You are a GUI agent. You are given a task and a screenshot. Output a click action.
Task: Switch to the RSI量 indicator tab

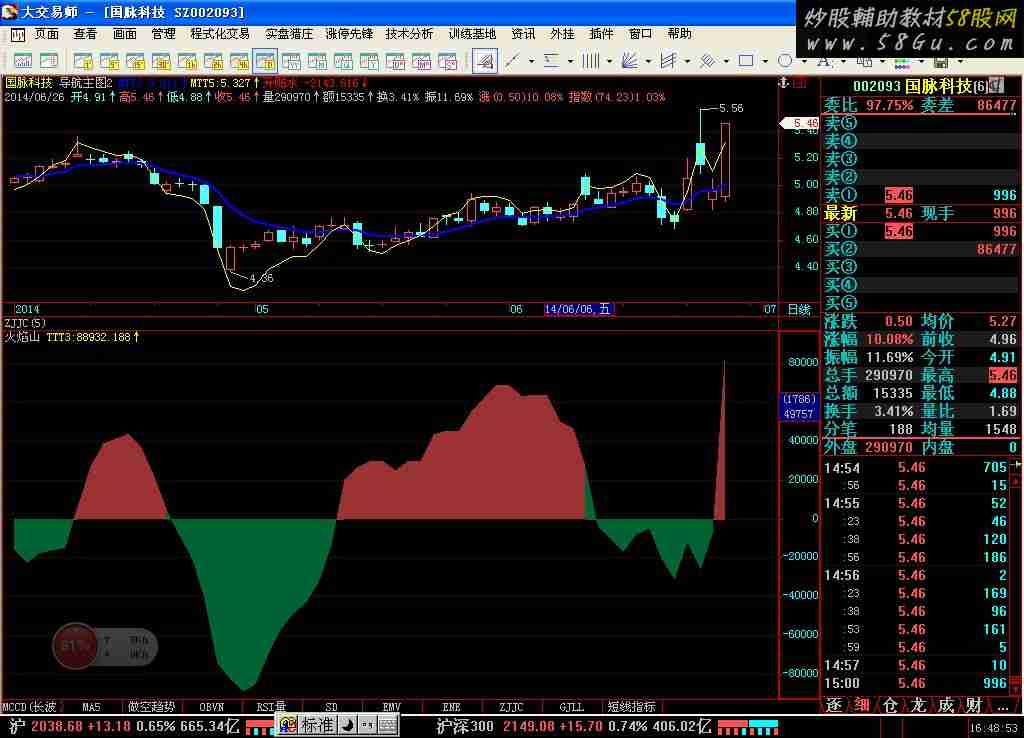(272, 707)
